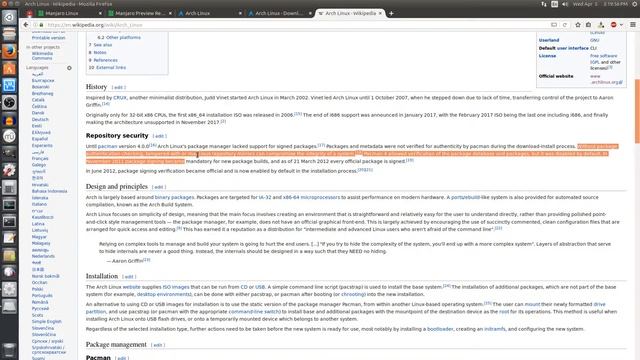Edit the Installation section
This screenshot has width=640, height=360.
coord(129,277)
